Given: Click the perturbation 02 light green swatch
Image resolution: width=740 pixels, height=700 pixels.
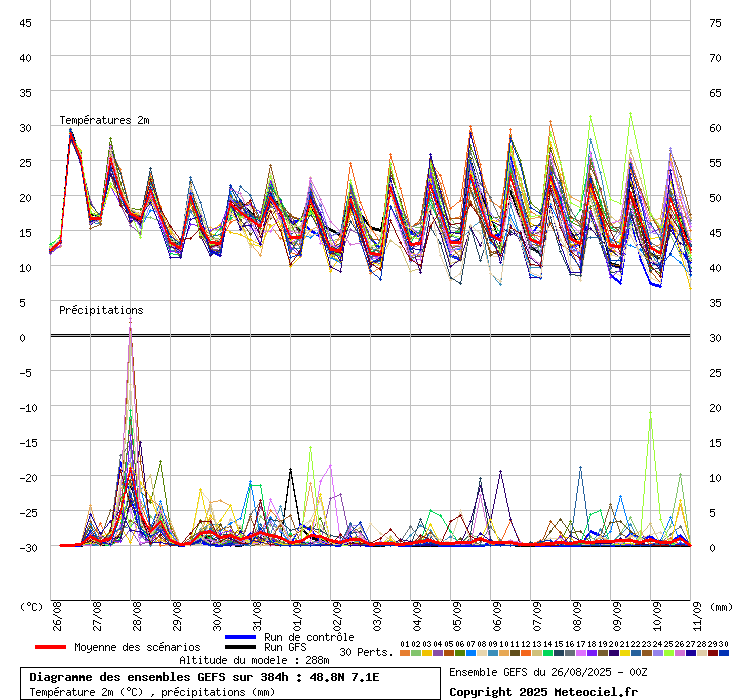Looking at the screenshot, I should pos(416,653).
